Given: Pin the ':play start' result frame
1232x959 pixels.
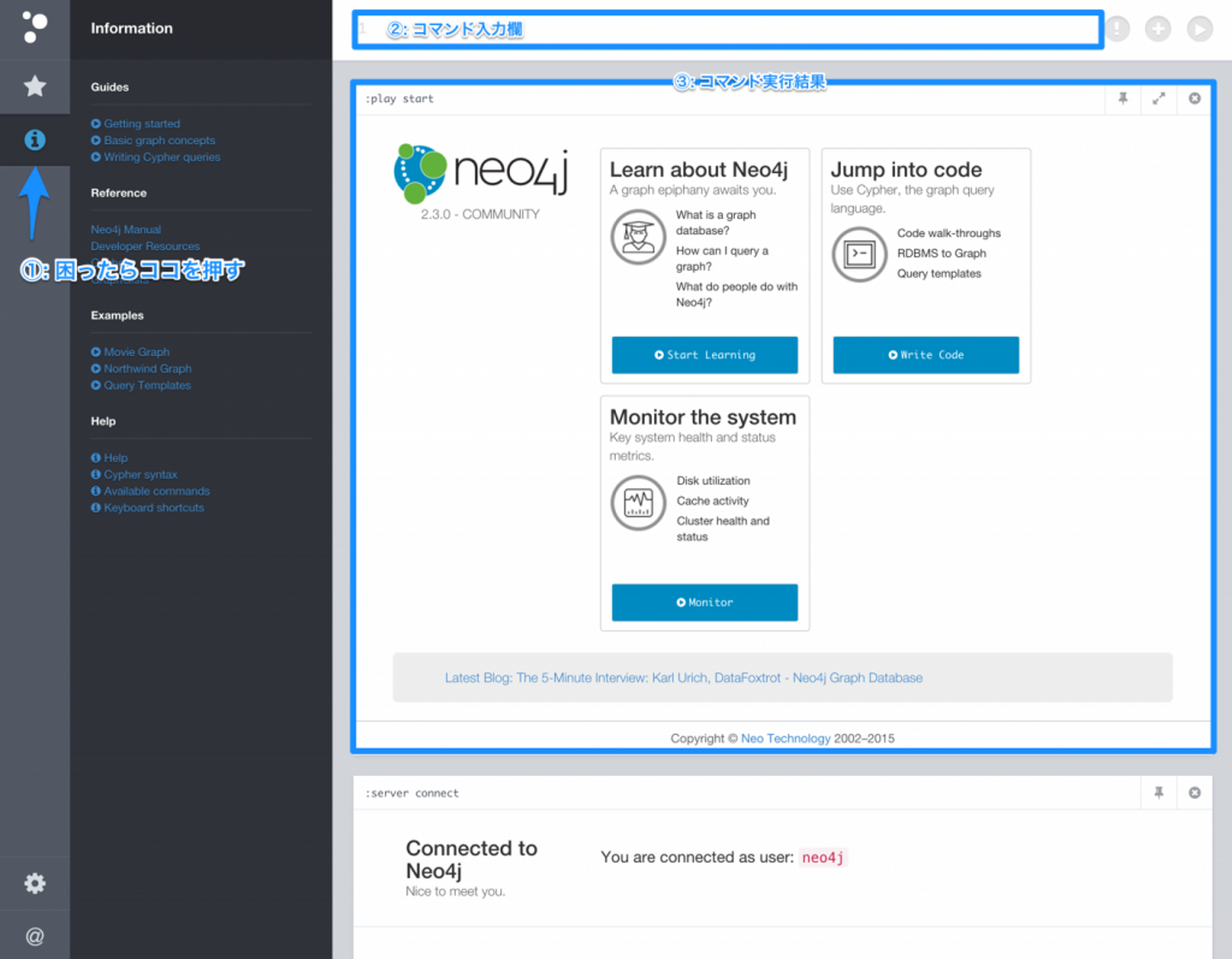Looking at the screenshot, I should pyautogui.click(x=1122, y=98).
